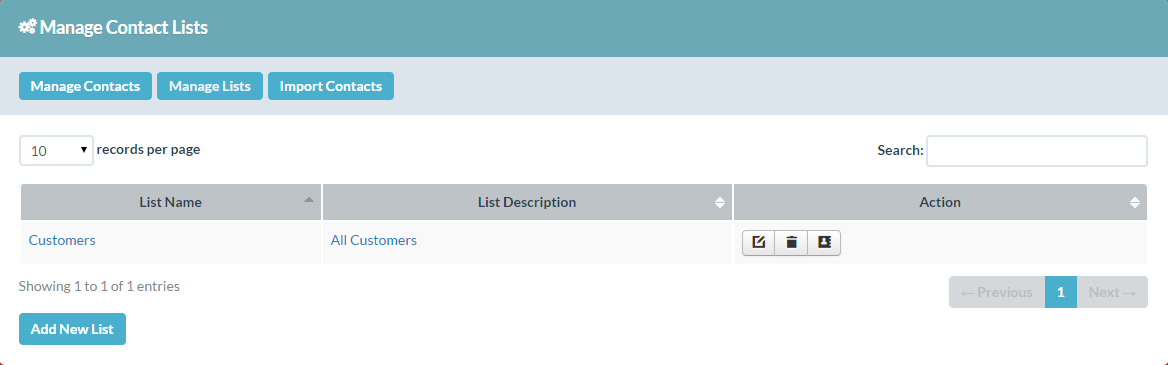Open contacts of Customers list via address-book icon
Screen dimensions: 1168x365
pyautogui.click(x=824, y=243)
